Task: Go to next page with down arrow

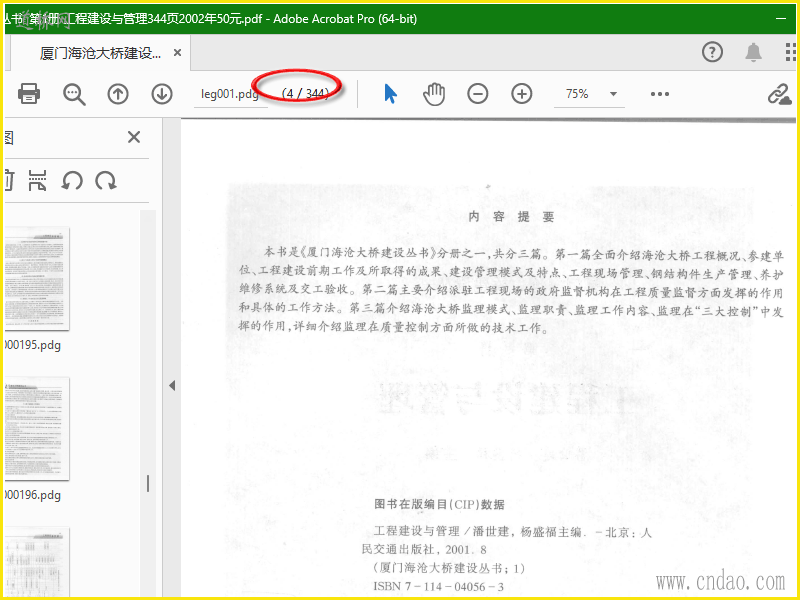Action: [162, 94]
